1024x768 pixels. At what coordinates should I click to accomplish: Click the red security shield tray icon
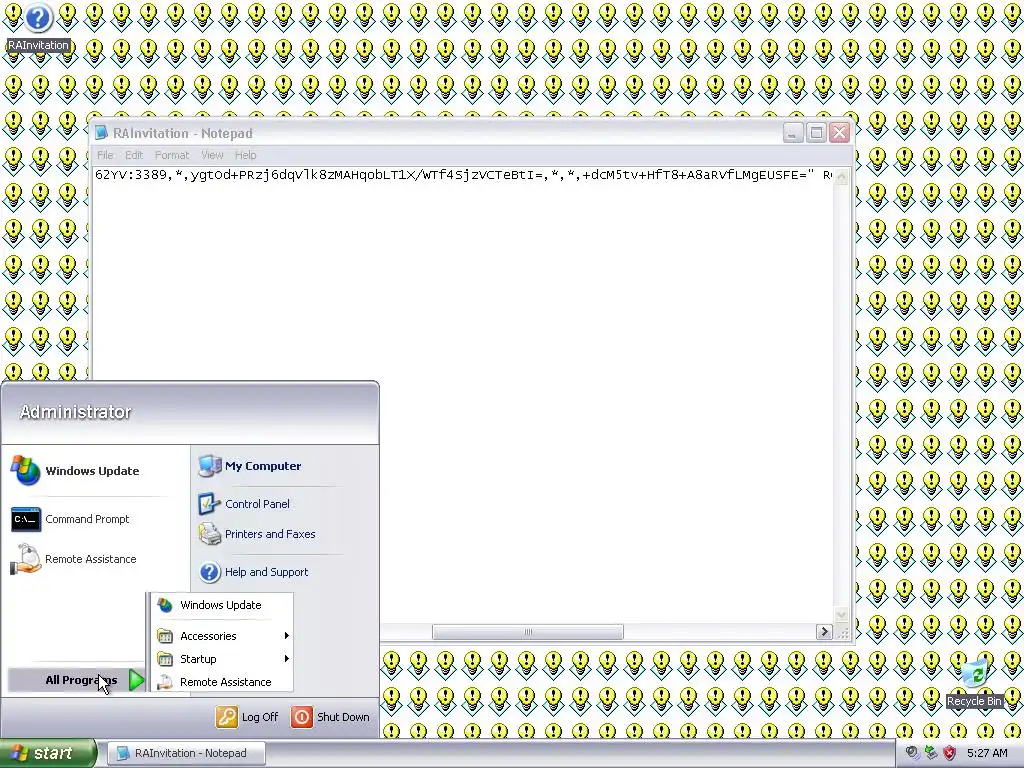950,753
